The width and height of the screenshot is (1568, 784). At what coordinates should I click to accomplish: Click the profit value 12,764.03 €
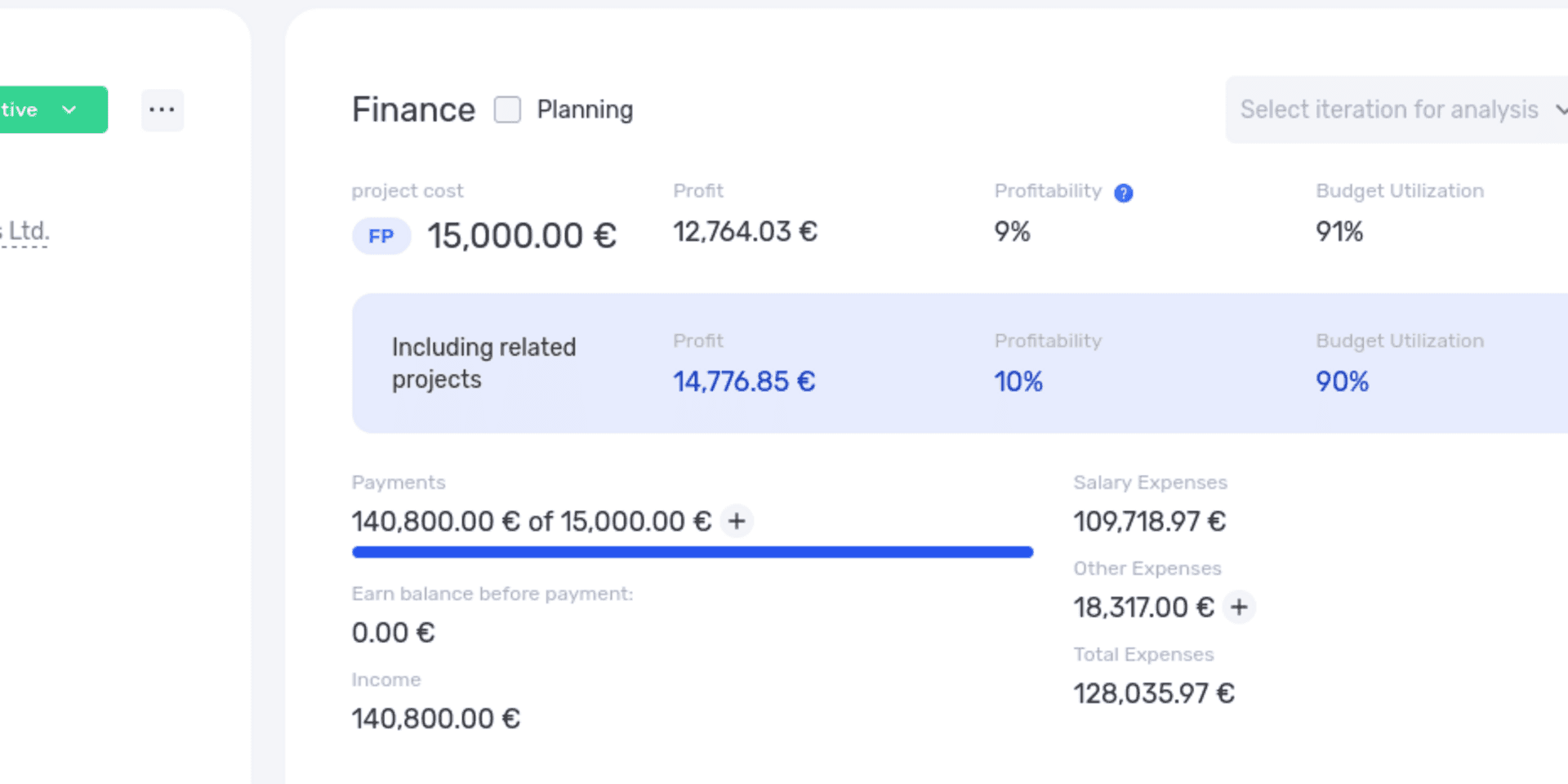[x=745, y=232]
